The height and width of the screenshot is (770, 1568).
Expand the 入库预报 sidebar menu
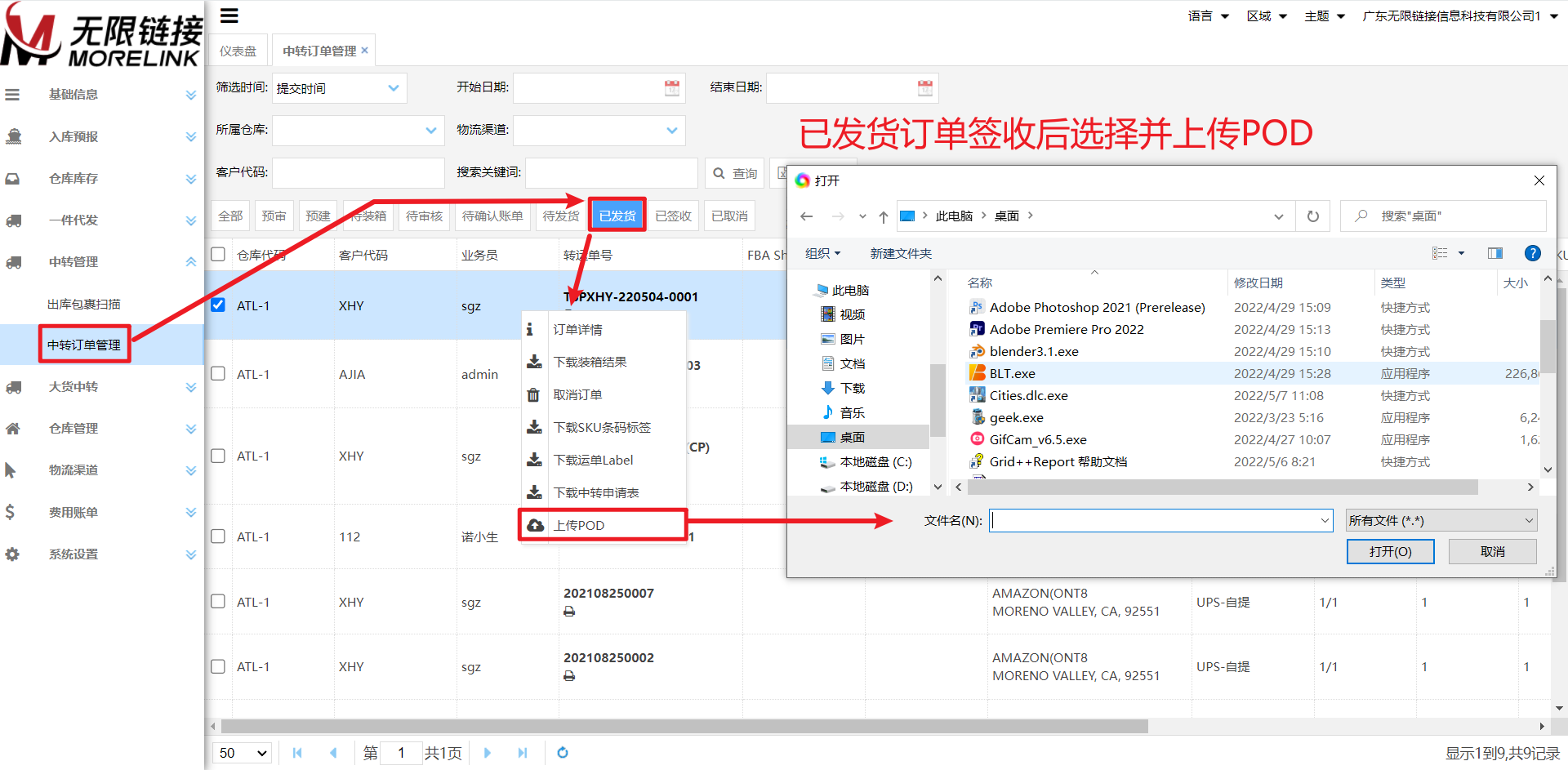point(101,136)
